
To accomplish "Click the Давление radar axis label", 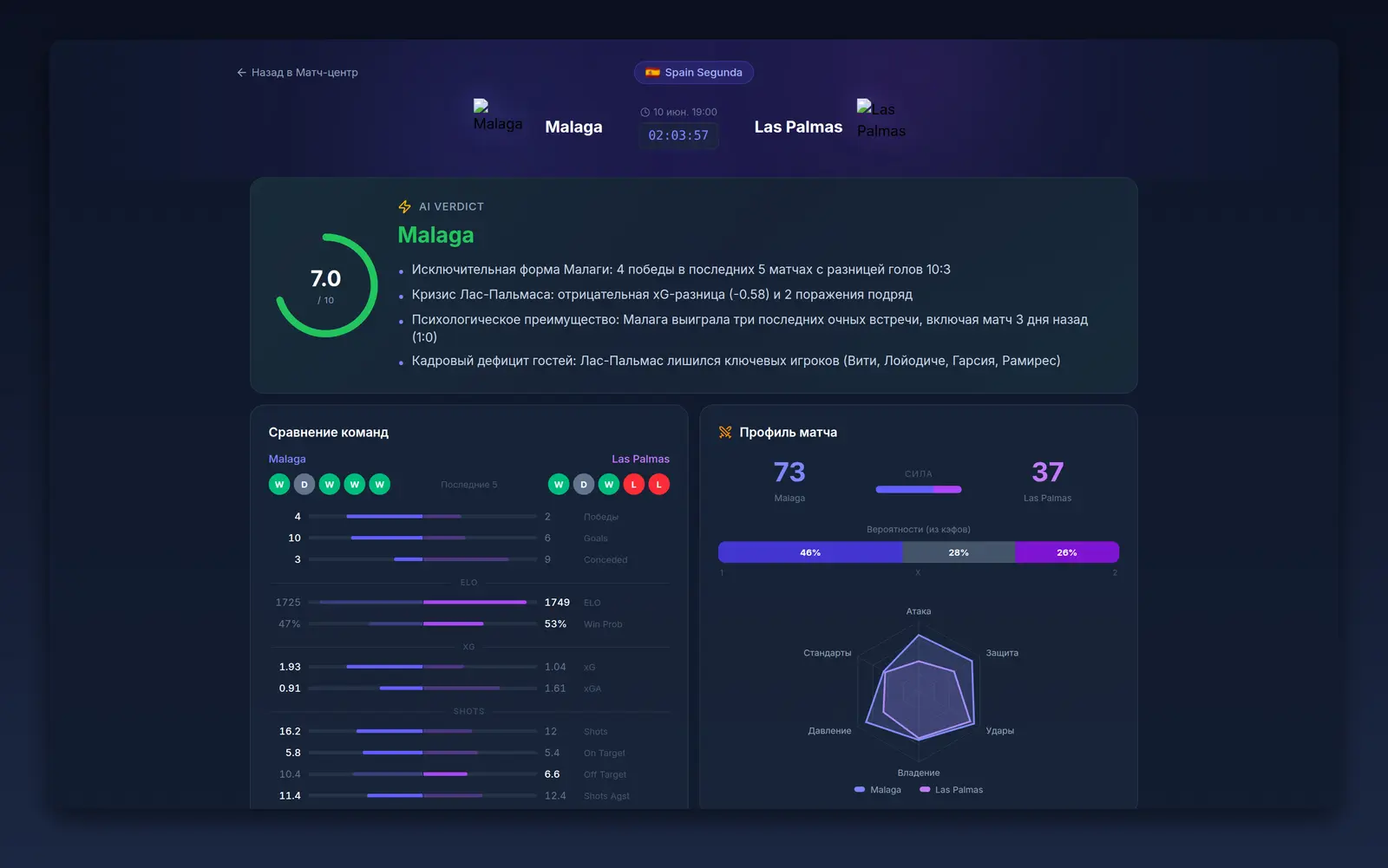I will coord(829,731).
